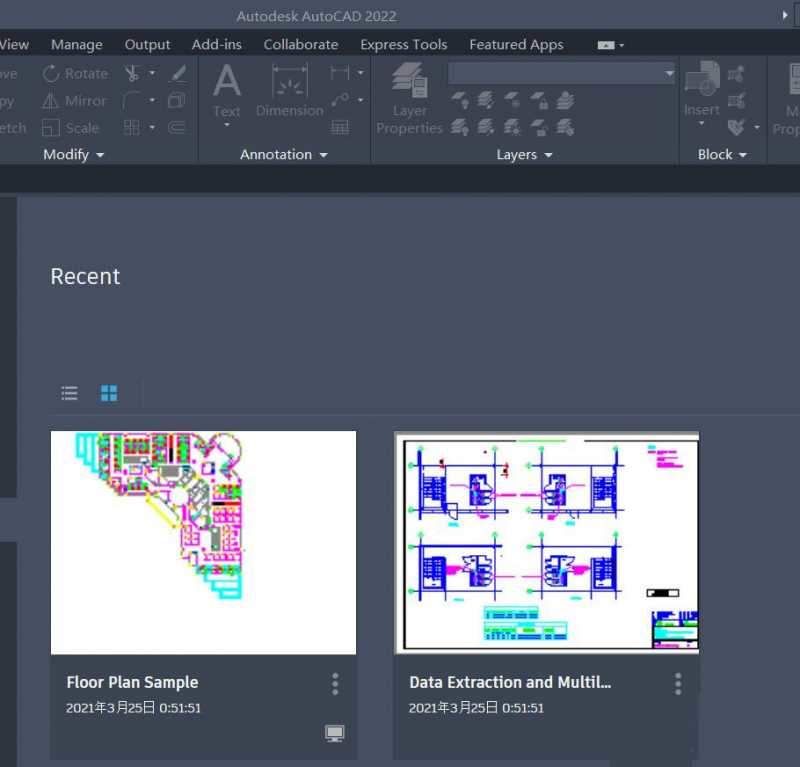
Task: Open the Table creation tool in Annotation
Action: (x=340, y=128)
